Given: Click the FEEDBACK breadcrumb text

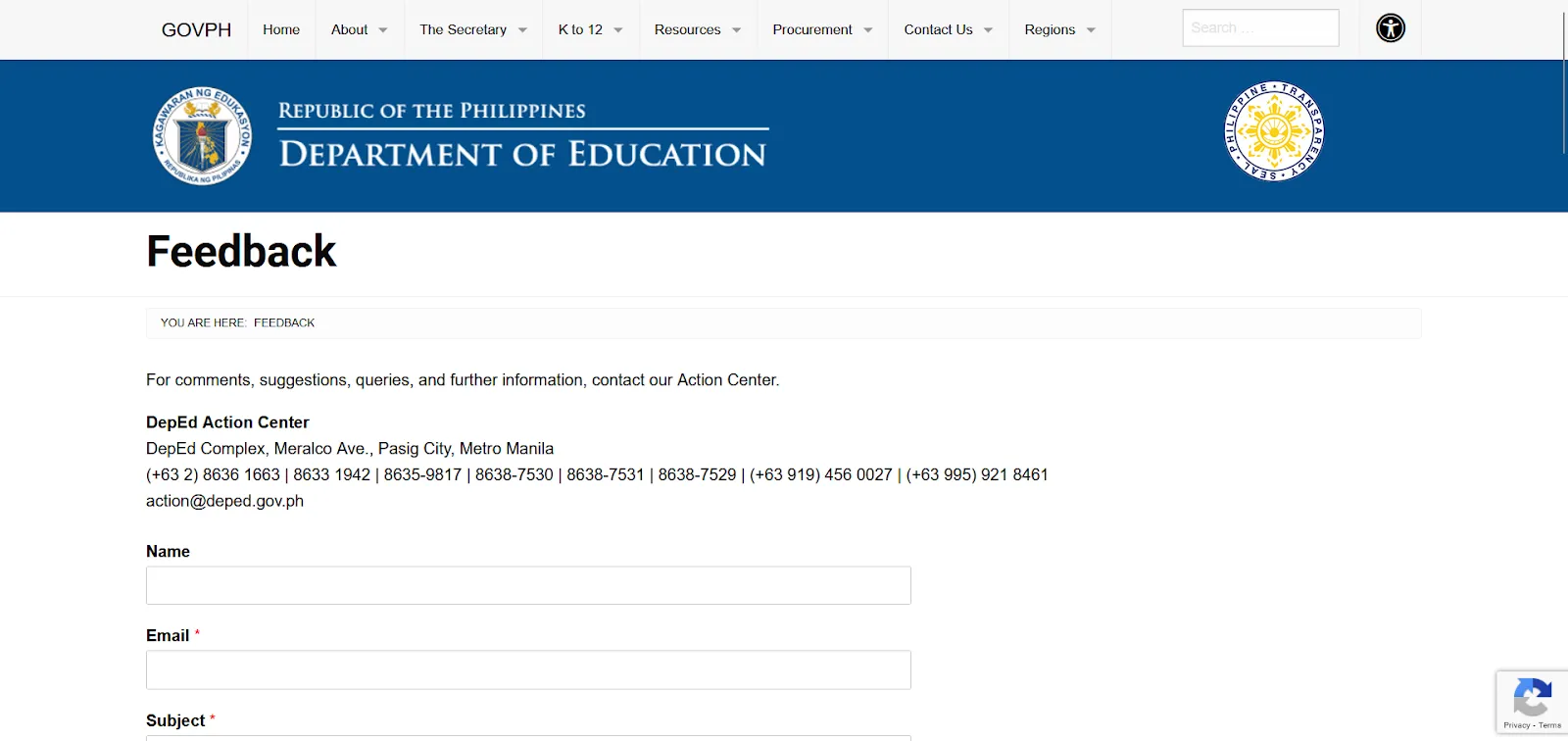Looking at the screenshot, I should [284, 322].
